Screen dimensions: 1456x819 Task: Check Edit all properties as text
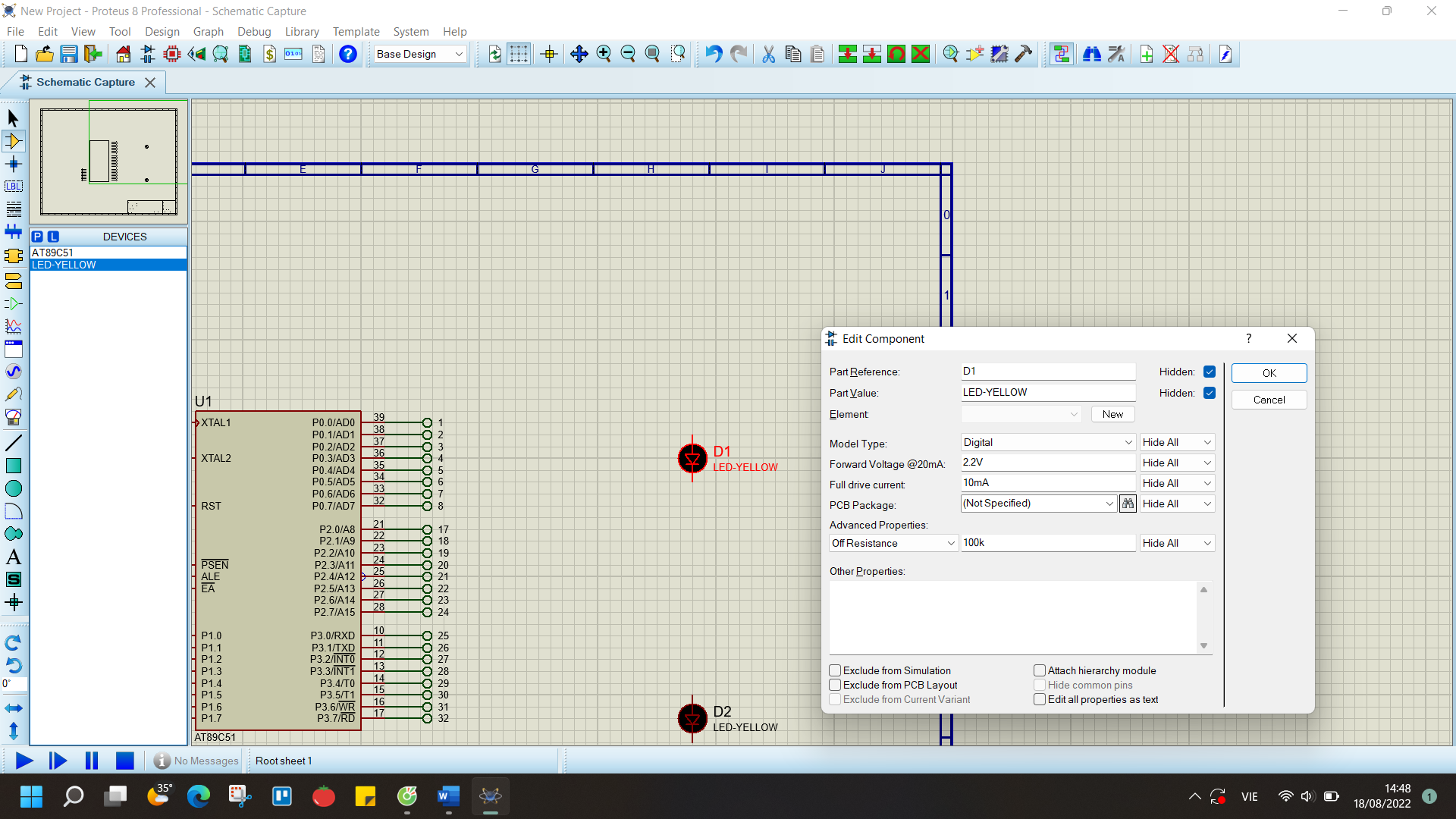pyautogui.click(x=1040, y=699)
